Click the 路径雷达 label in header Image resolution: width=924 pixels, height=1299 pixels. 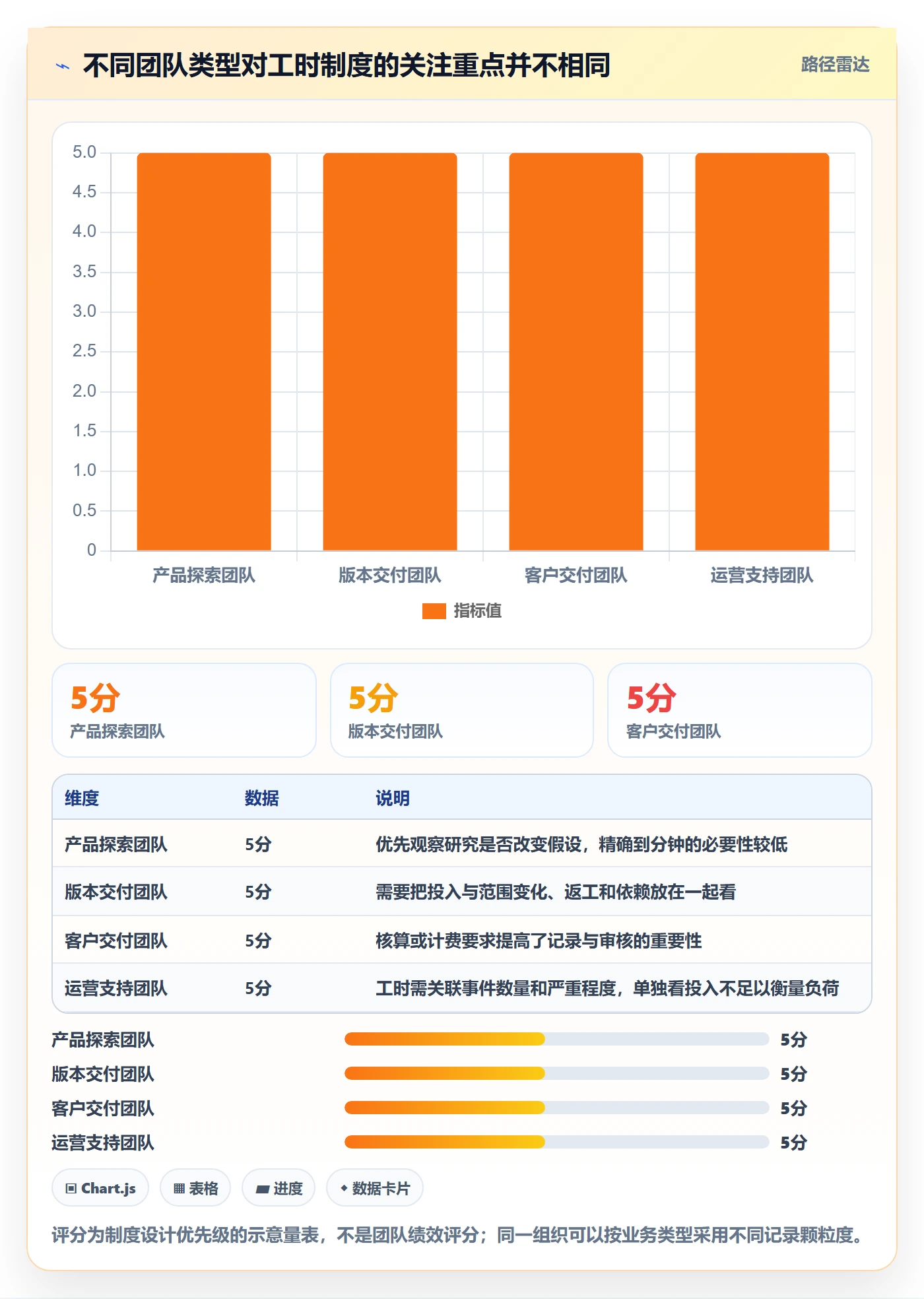tap(835, 65)
